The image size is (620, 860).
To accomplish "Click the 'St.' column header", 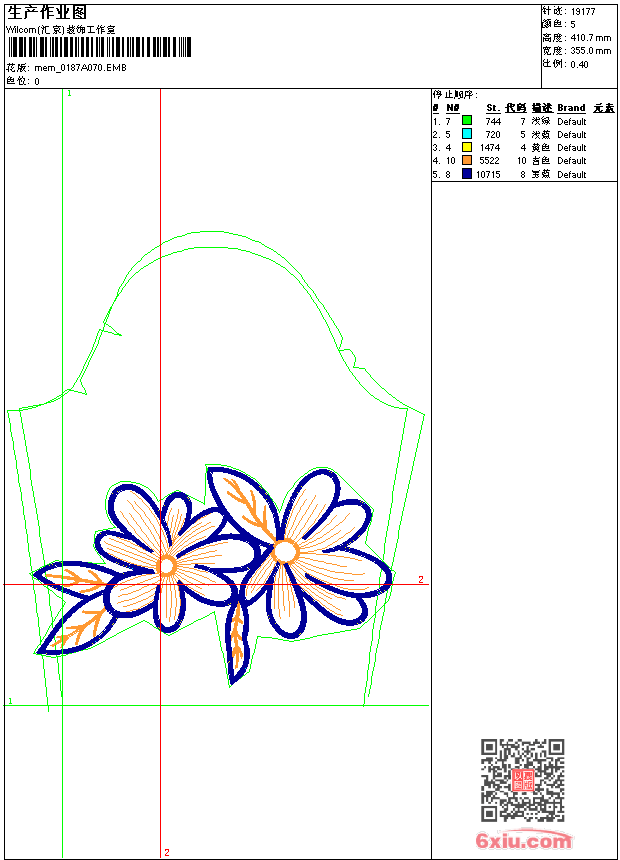I will 493,108.
